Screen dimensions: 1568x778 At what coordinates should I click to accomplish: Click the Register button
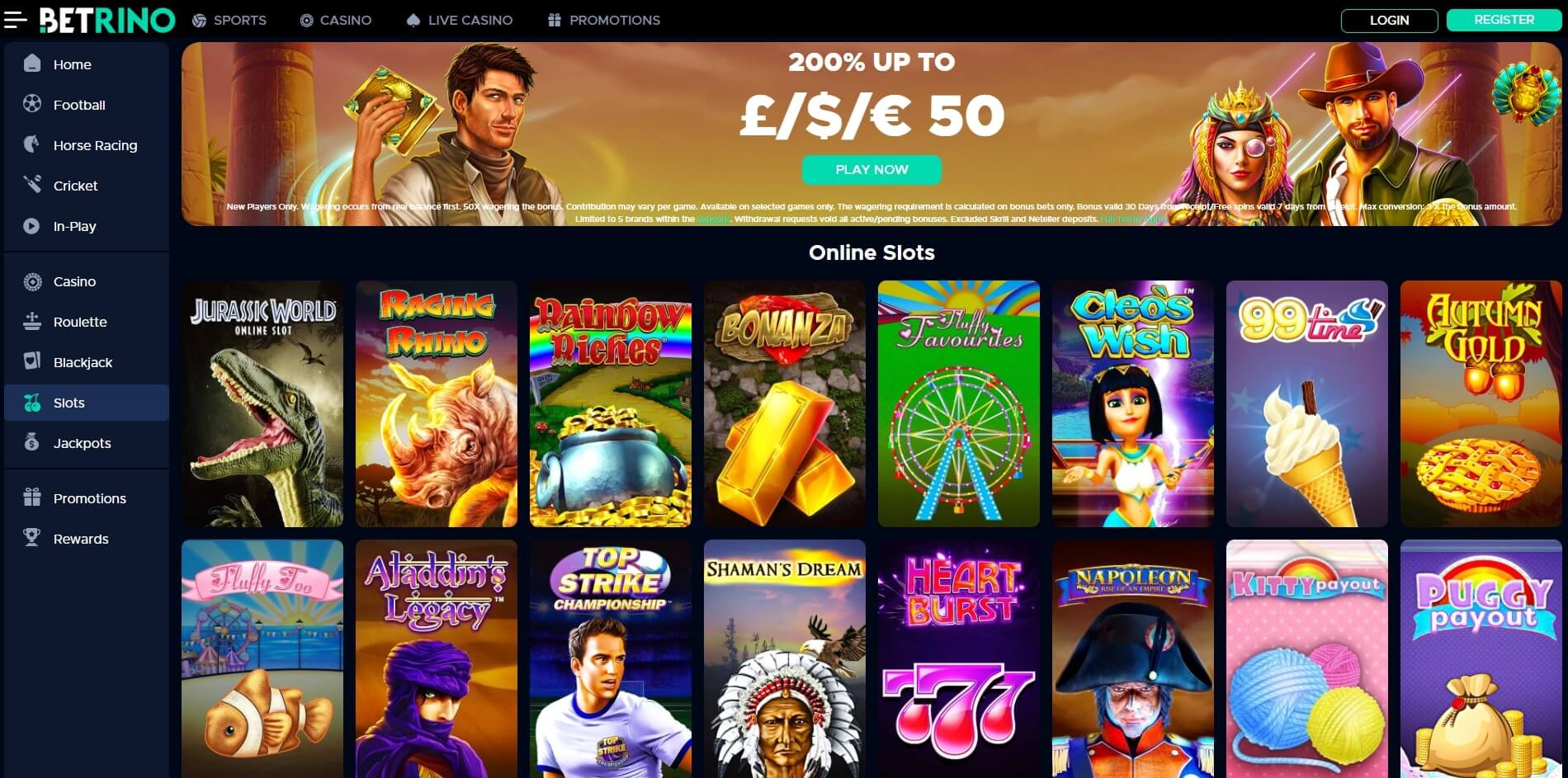(1504, 20)
